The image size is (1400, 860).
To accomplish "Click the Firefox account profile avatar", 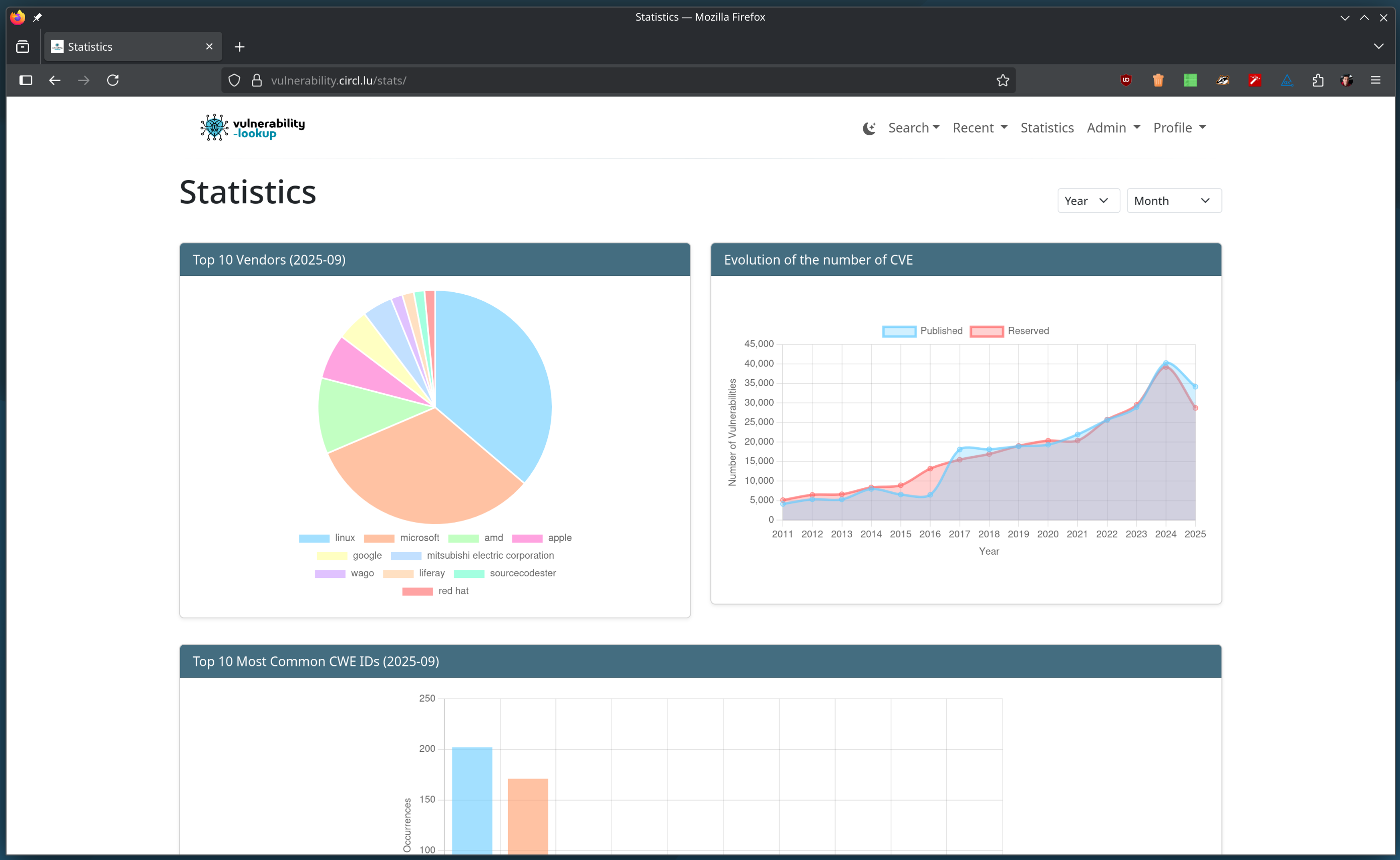I will point(1347,80).
